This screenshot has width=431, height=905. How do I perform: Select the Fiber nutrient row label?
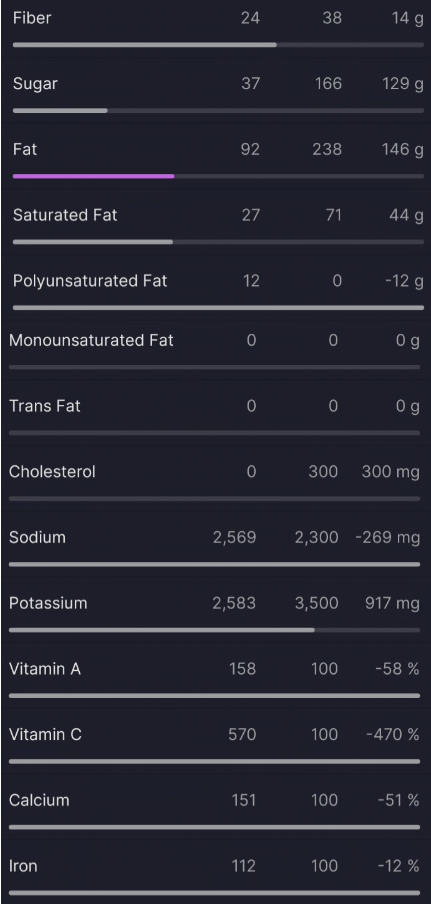coord(32,18)
